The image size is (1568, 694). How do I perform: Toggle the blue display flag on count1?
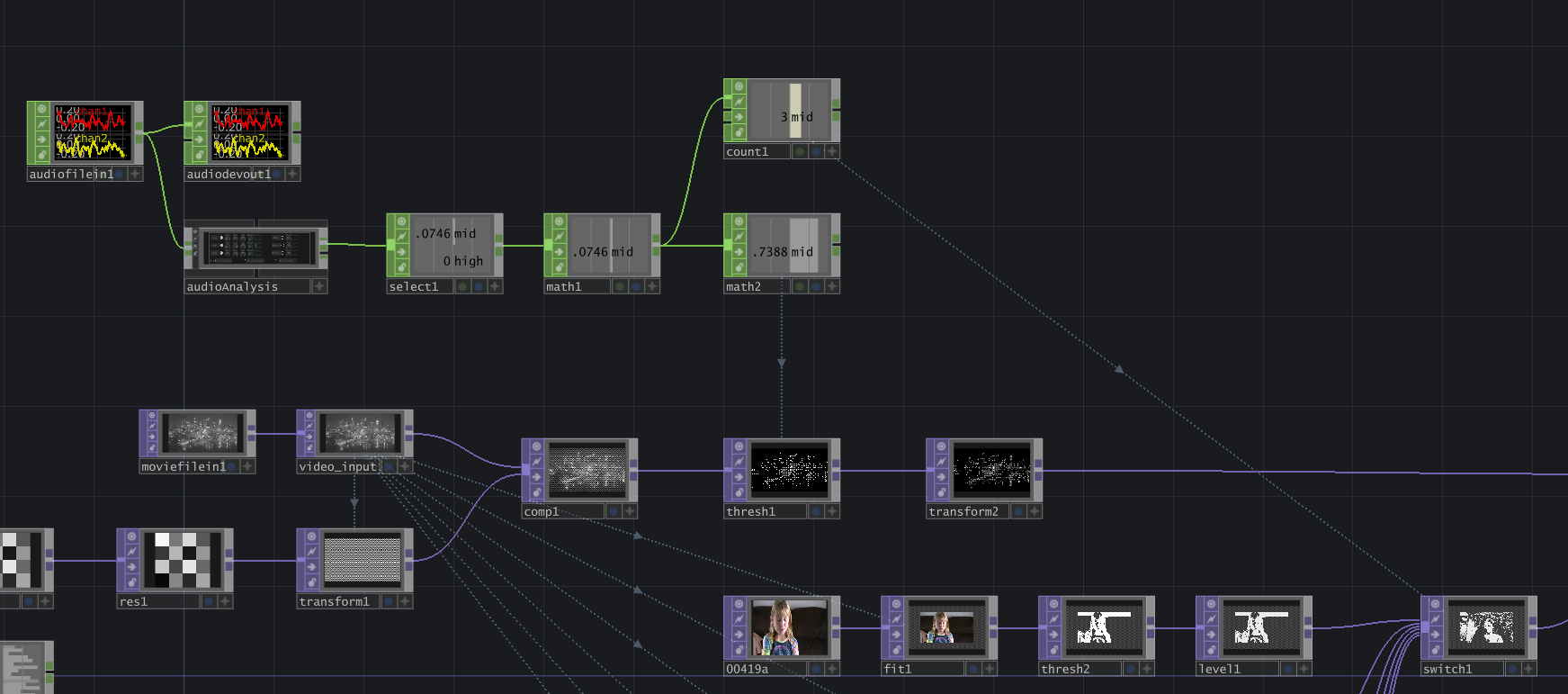816,151
